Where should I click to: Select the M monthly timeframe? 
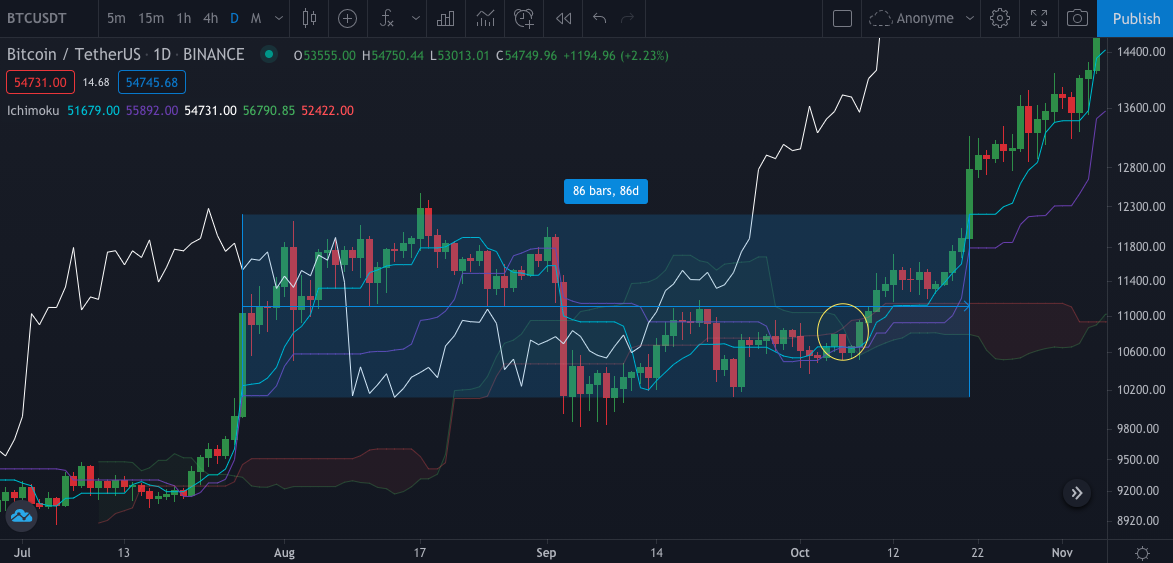(256, 19)
